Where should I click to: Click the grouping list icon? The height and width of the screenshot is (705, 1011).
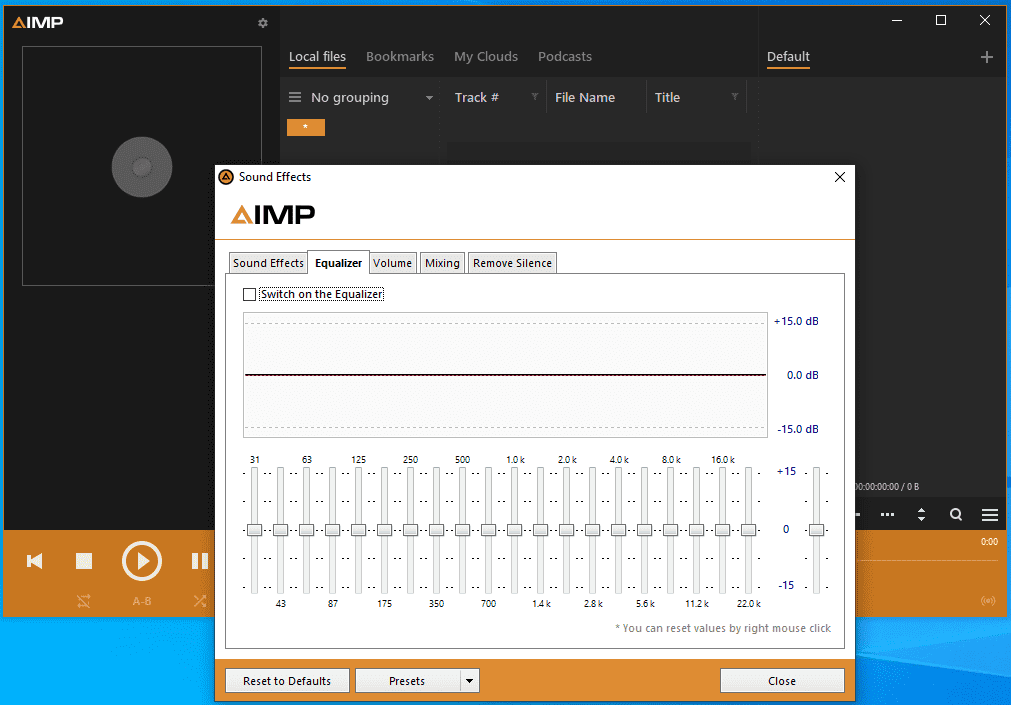pyautogui.click(x=295, y=97)
